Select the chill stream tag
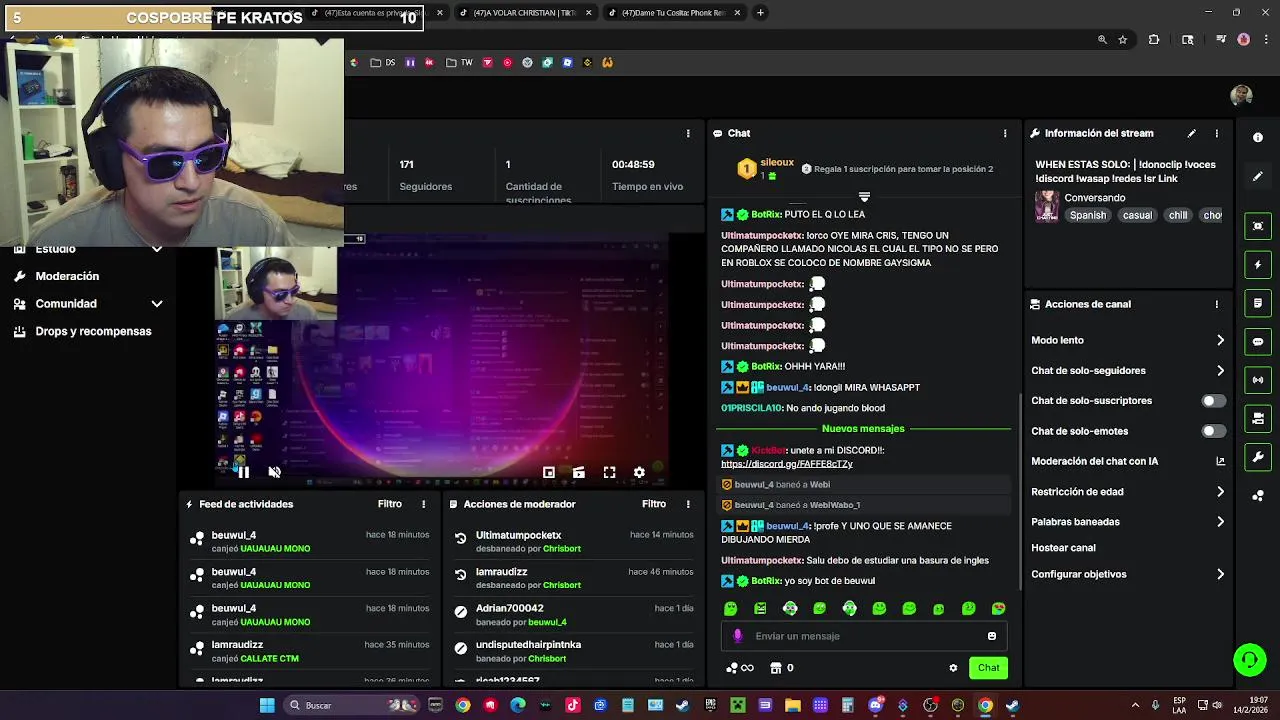This screenshot has height=720, width=1280. [x=1178, y=215]
